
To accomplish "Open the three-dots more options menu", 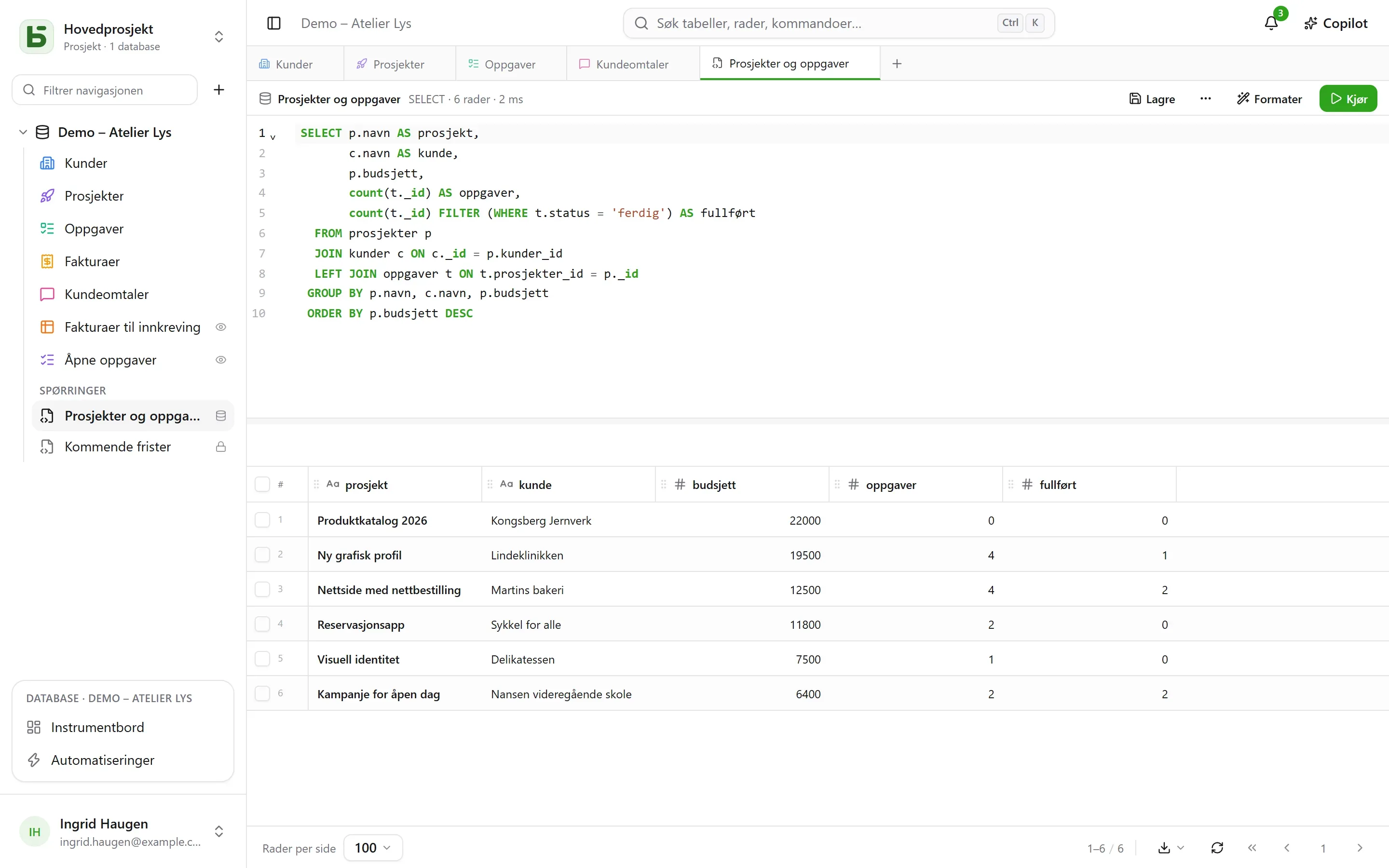I will 1205,99.
